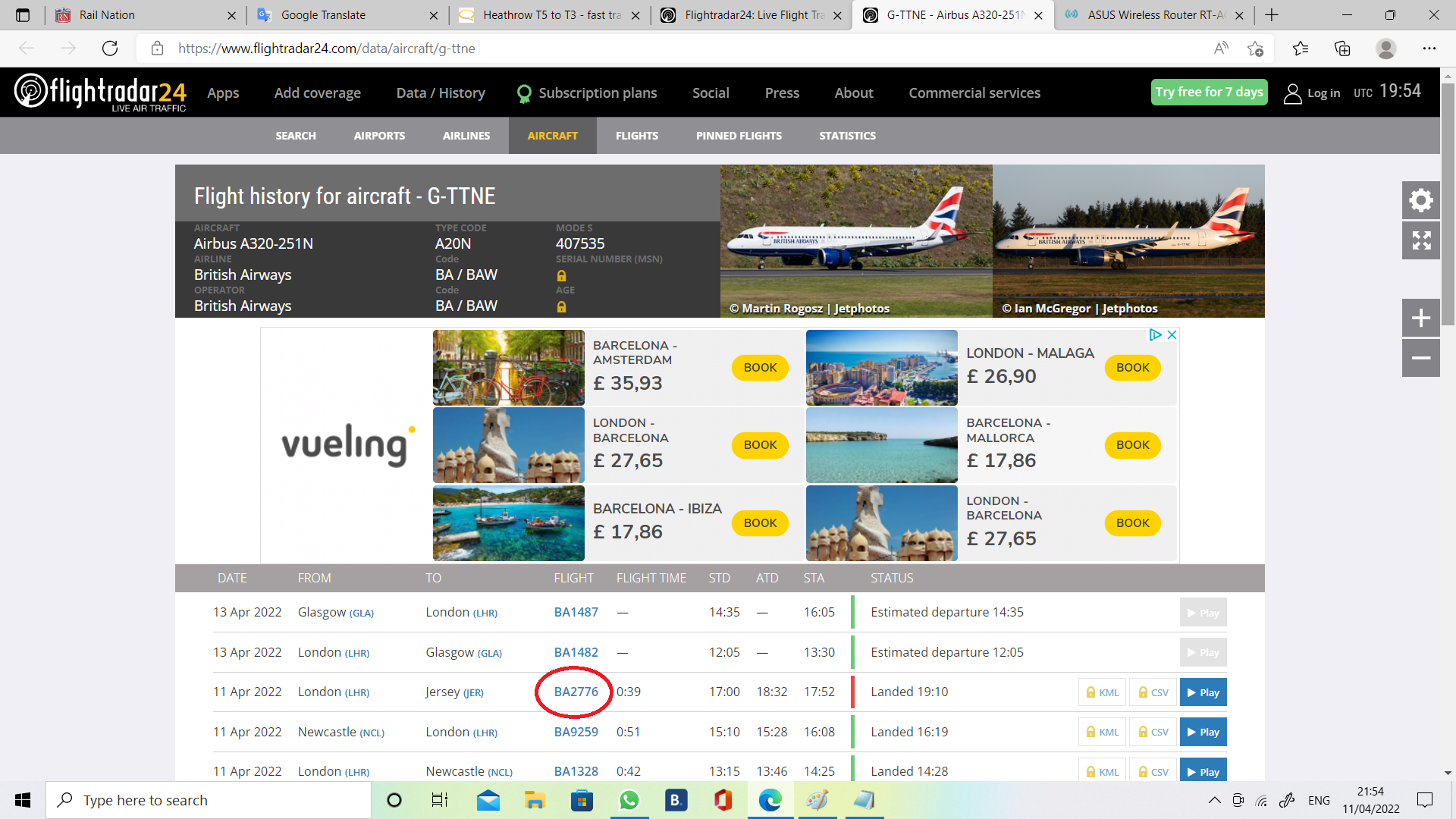Click the Flightradar24 logo
This screenshot has height=819, width=1456.
pyautogui.click(x=100, y=93)
